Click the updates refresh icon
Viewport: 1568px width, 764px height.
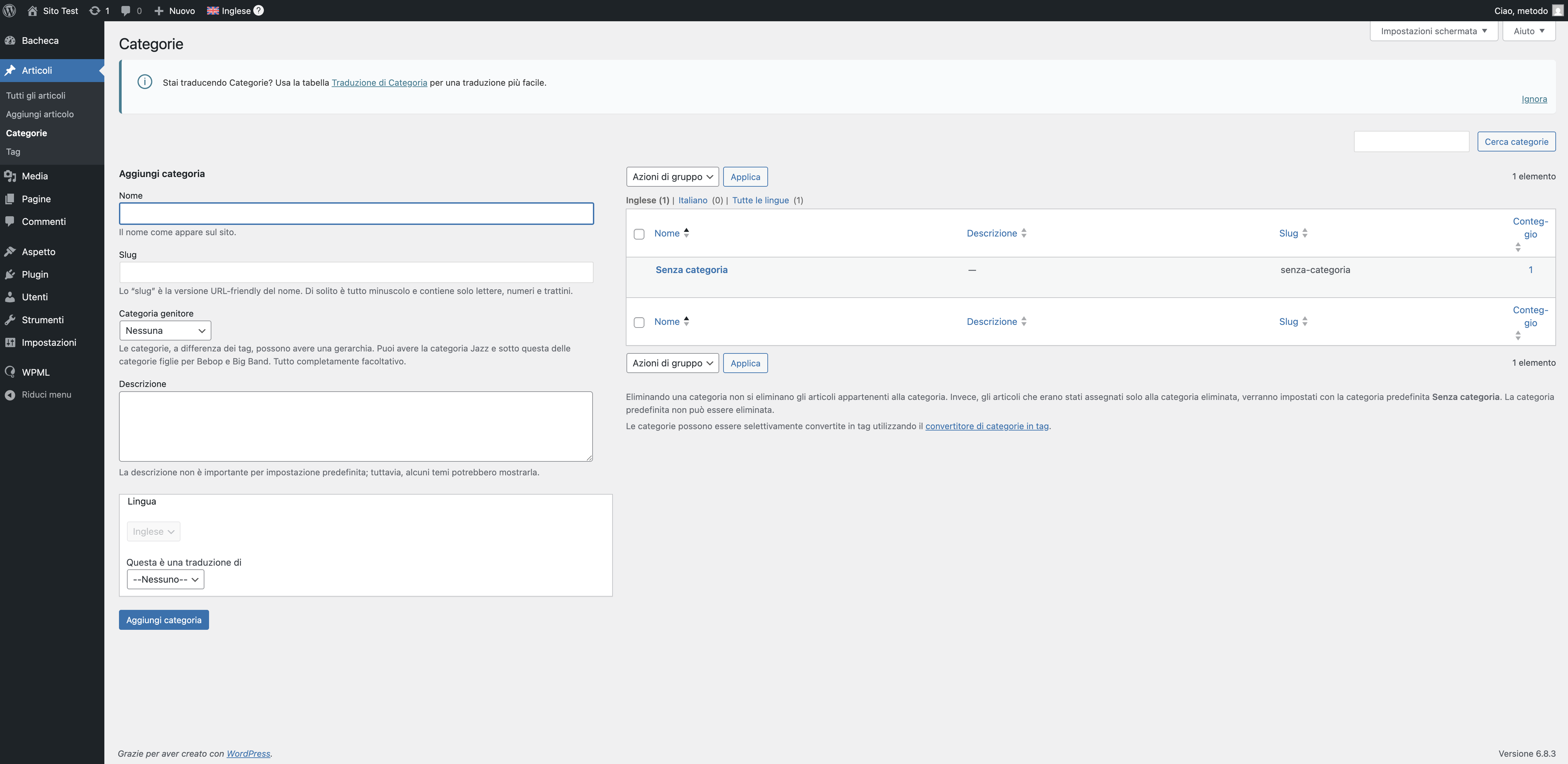(x=94, y=10)
